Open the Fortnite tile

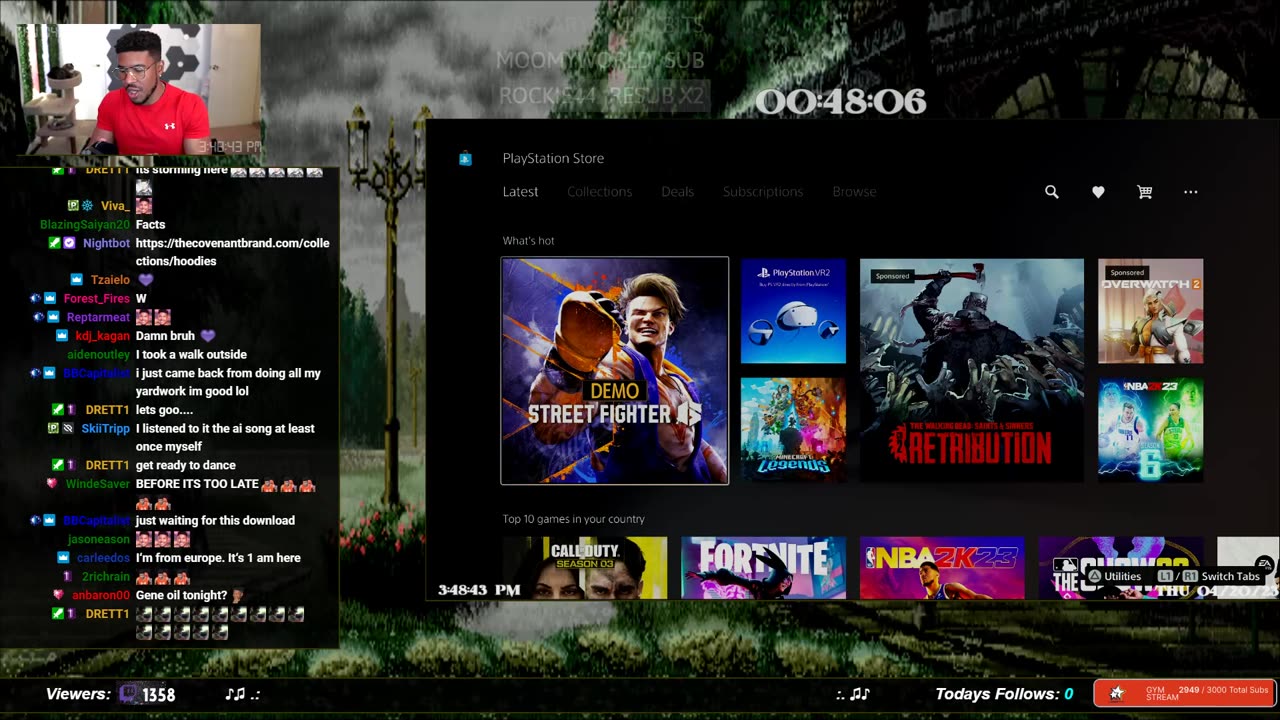(x=763, y=568)
